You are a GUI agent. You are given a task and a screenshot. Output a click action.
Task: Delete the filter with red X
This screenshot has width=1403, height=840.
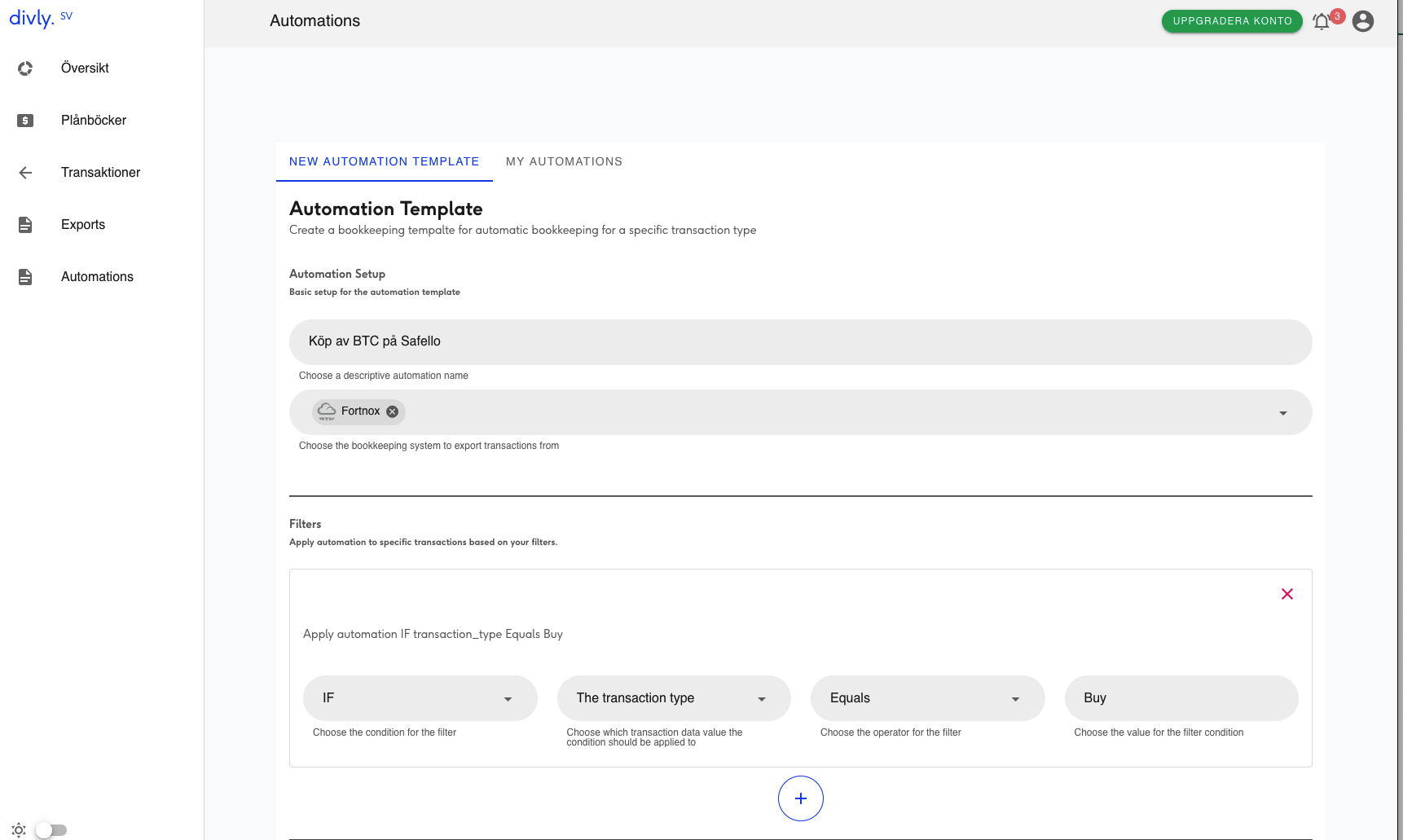1287,594
